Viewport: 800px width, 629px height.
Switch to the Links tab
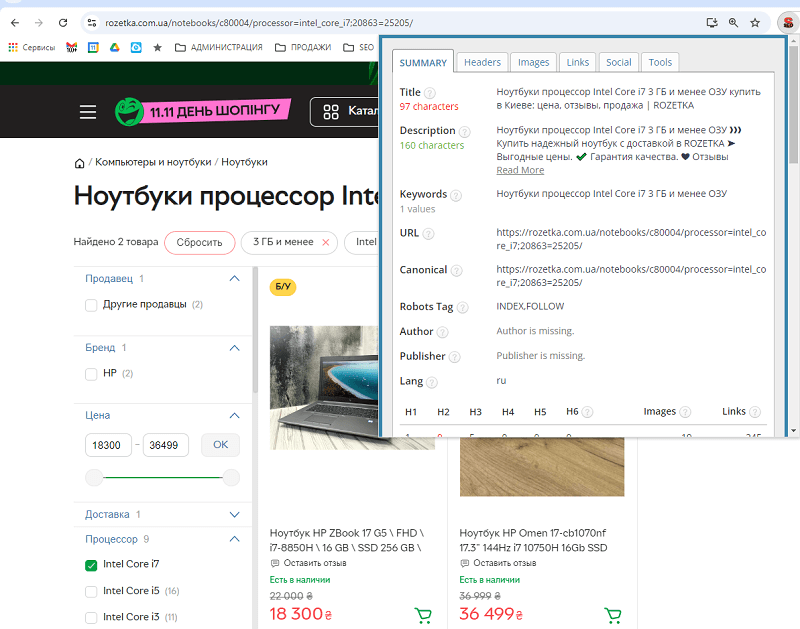coord(578,62)
